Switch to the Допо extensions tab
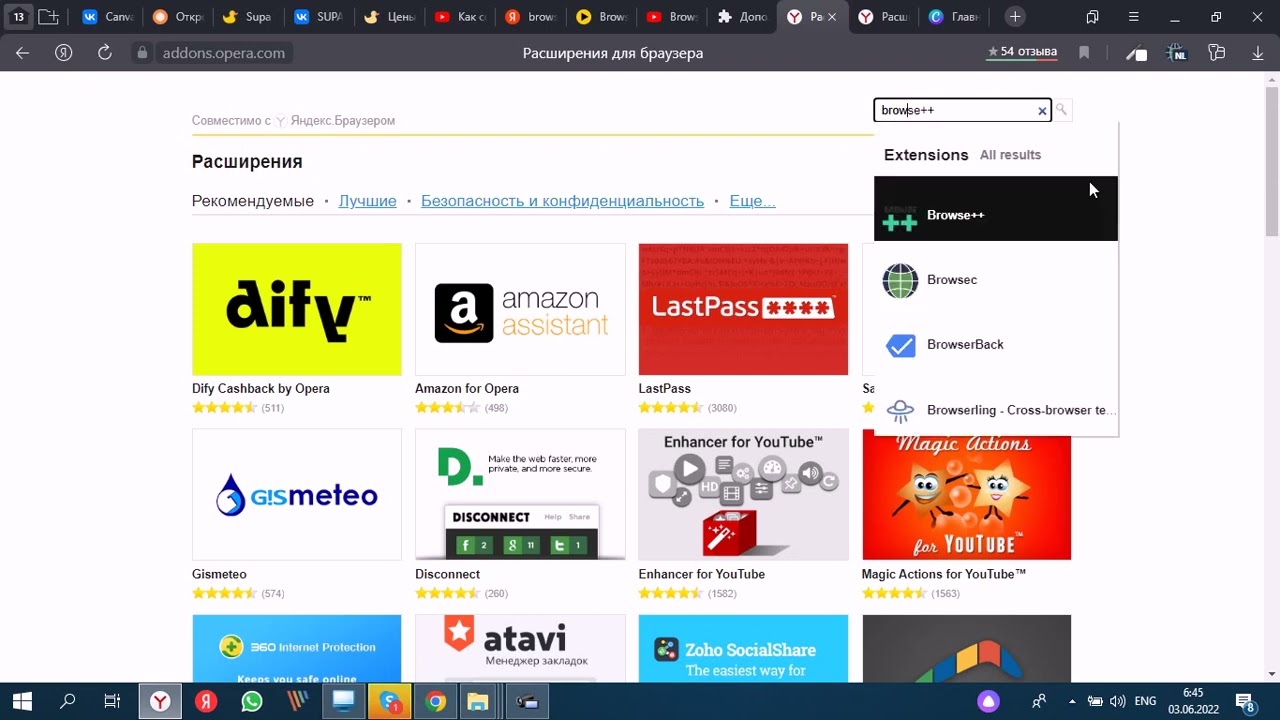The width and height of the screenshot is (1280, 720). (742, 17)
